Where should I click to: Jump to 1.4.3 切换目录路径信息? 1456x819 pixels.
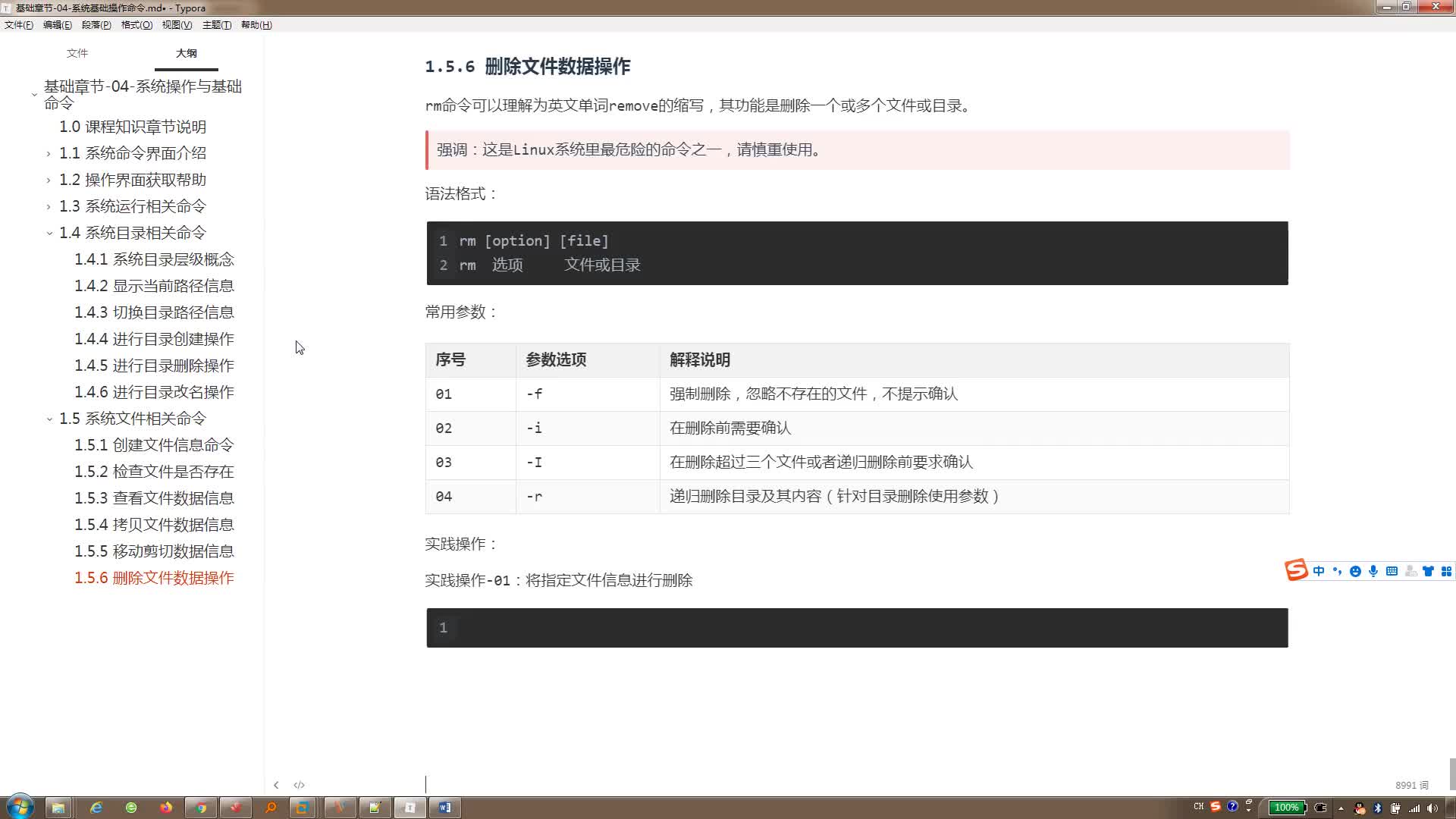[x=154, y=312]
